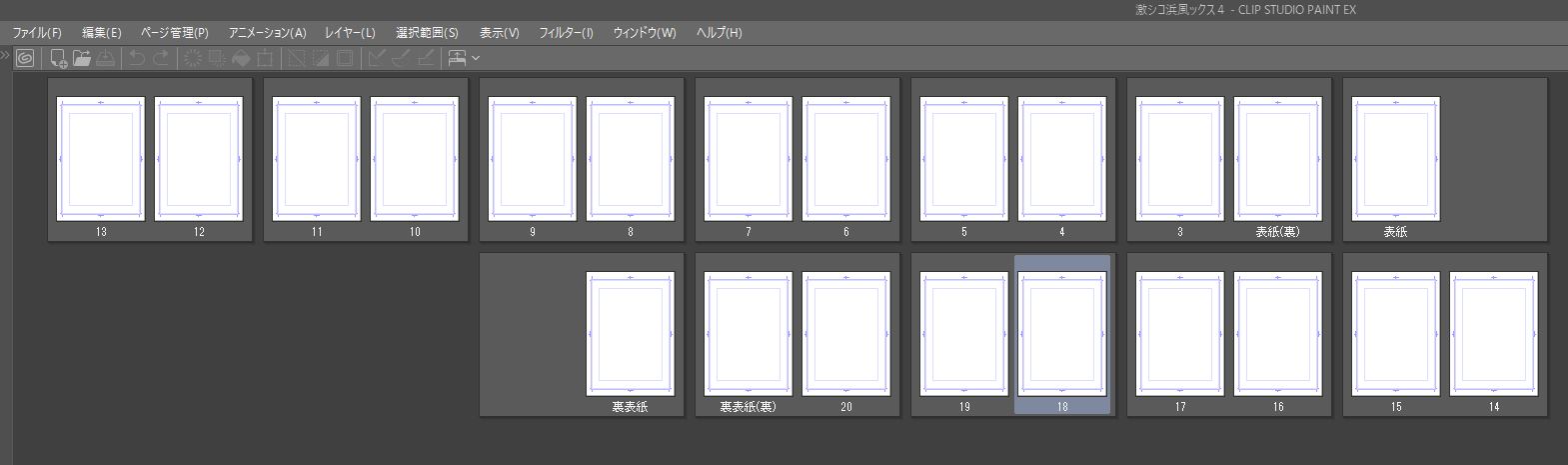Toggle Snap to Ruler

click(377, 58)
